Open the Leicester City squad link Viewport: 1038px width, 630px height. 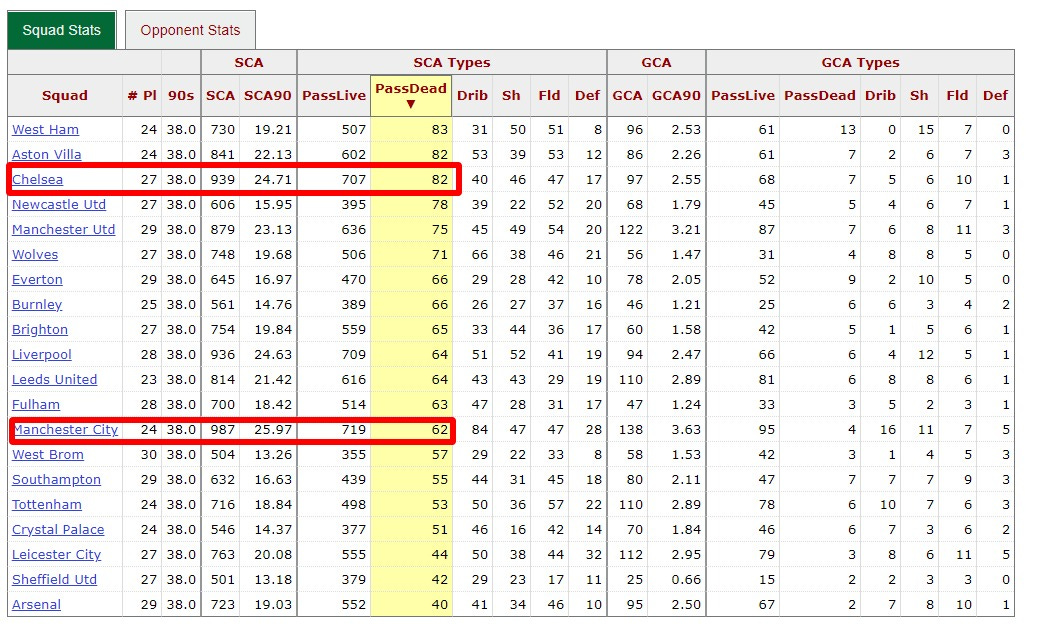coord(56,555)
